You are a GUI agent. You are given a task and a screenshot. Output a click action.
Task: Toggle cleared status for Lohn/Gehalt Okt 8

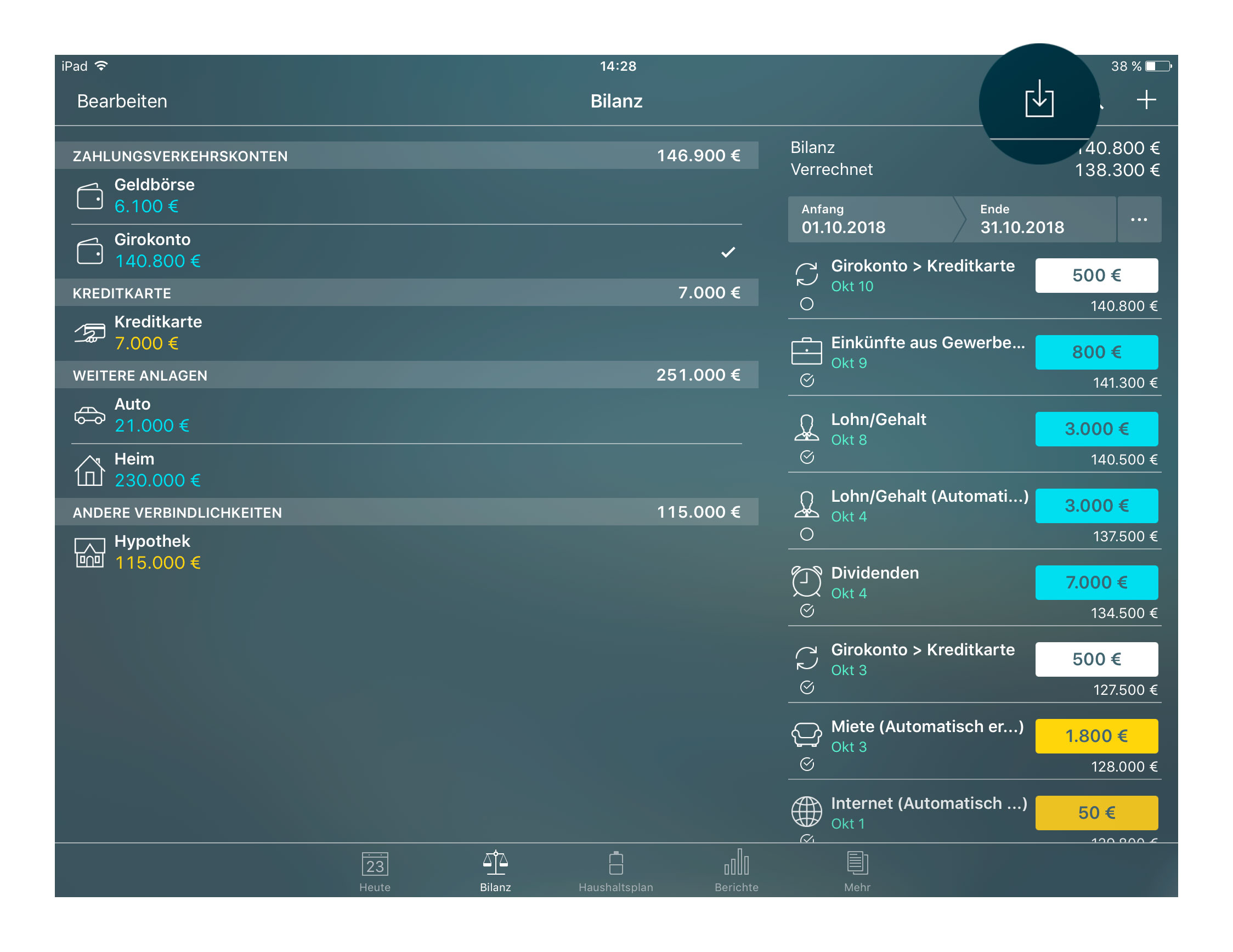[x=807, y=457]
